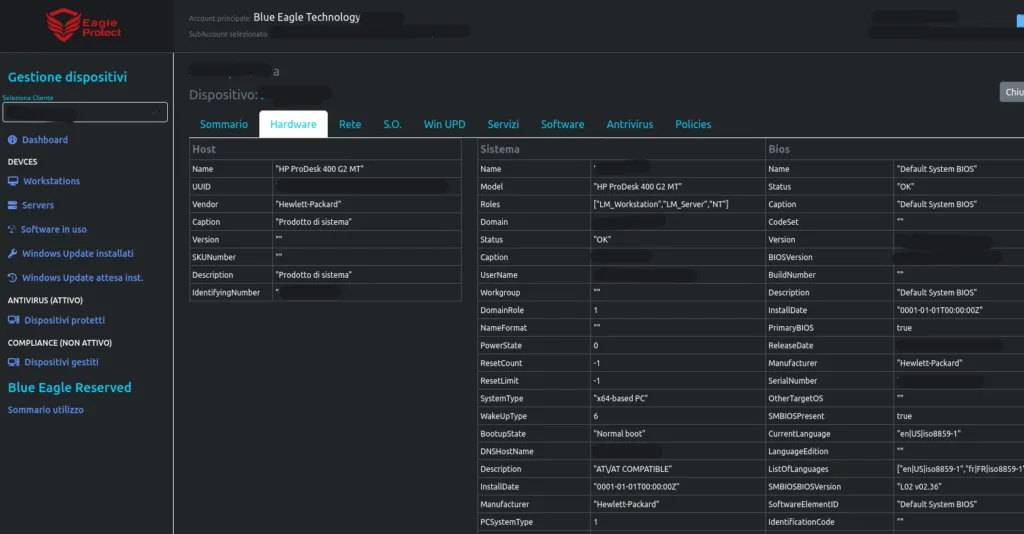Open the Servers sidebar link
Screen dimensions: 1024x534
[x=38, y=205]
